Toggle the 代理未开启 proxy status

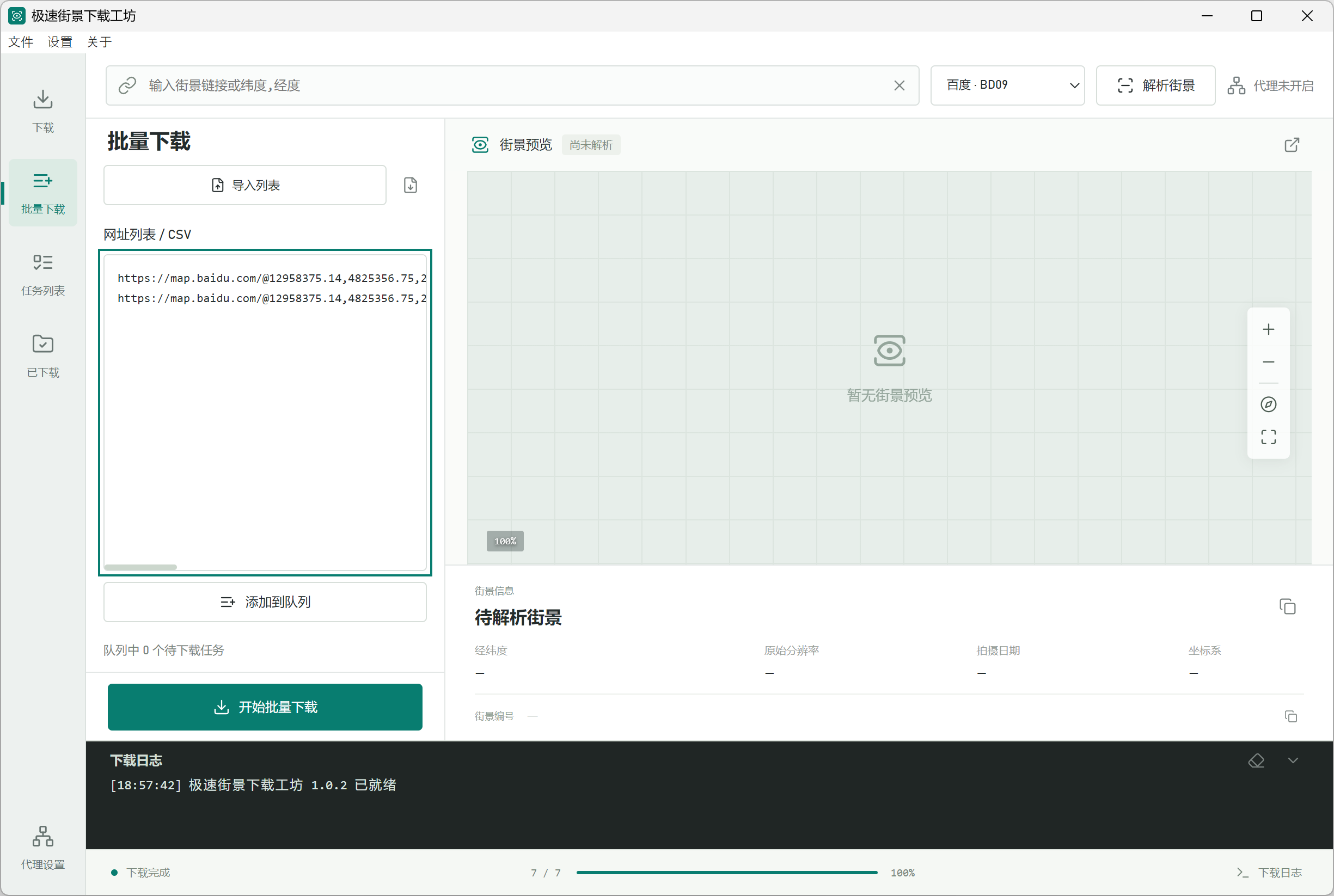(x=1270, y=85)
